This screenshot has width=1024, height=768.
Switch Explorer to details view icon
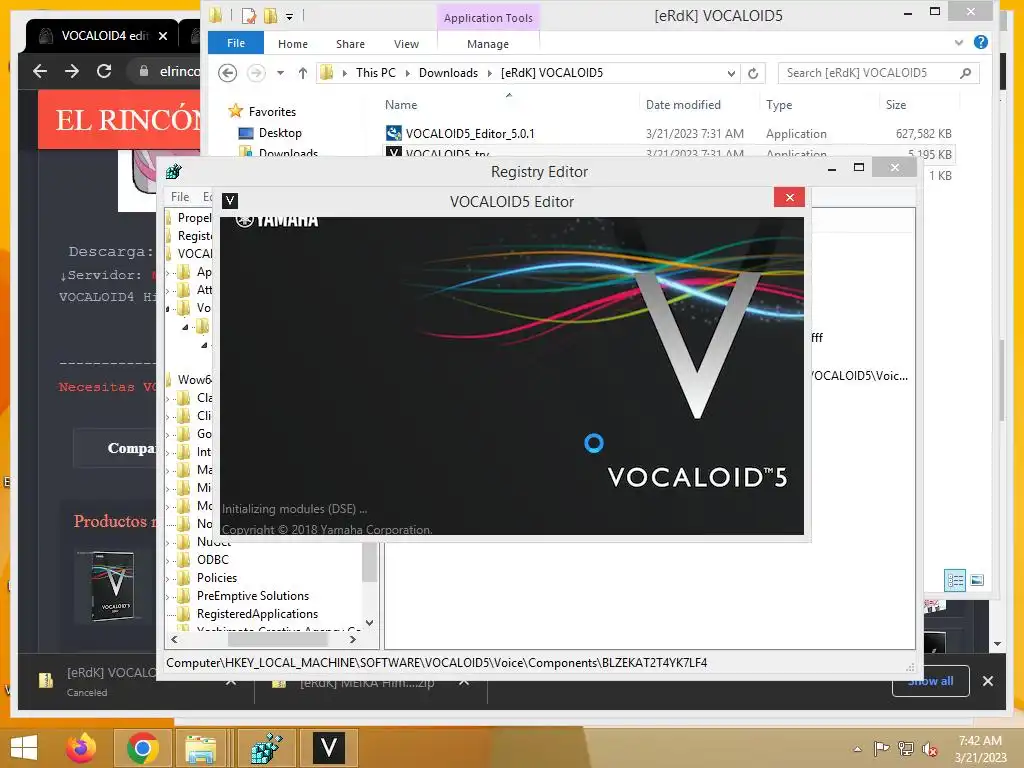click(x=955, y=580)
